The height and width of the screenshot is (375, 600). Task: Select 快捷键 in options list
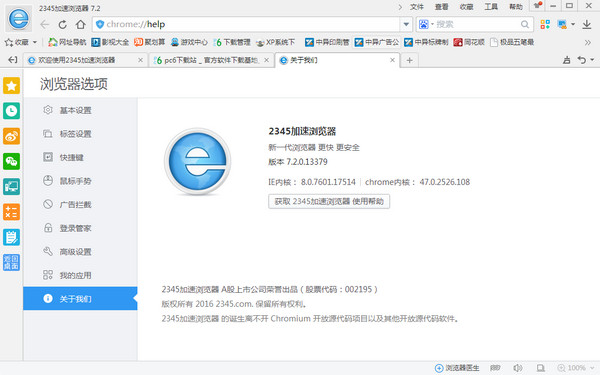click(80, 157)
